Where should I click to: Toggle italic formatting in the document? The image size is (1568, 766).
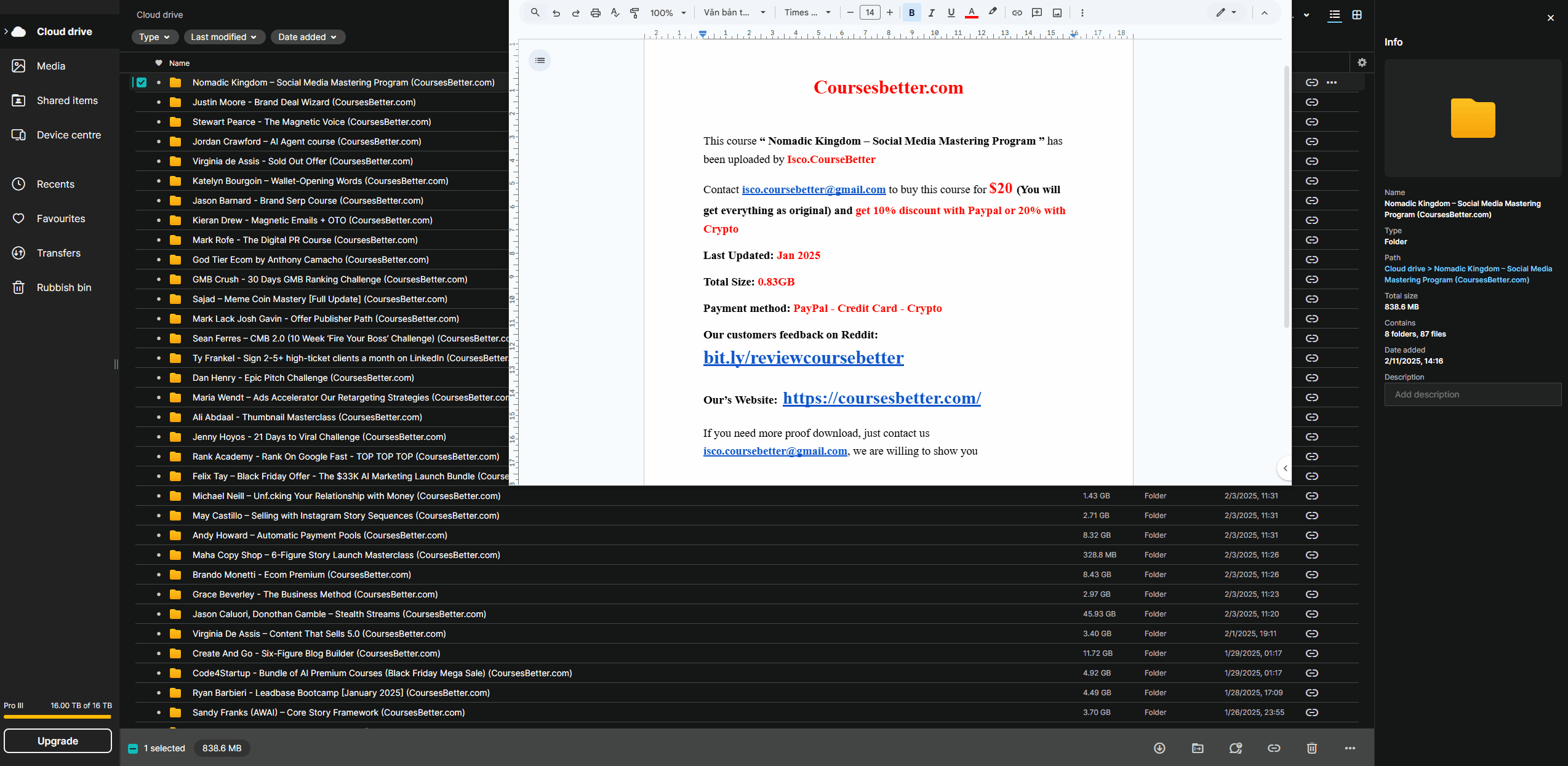point(931,13)
